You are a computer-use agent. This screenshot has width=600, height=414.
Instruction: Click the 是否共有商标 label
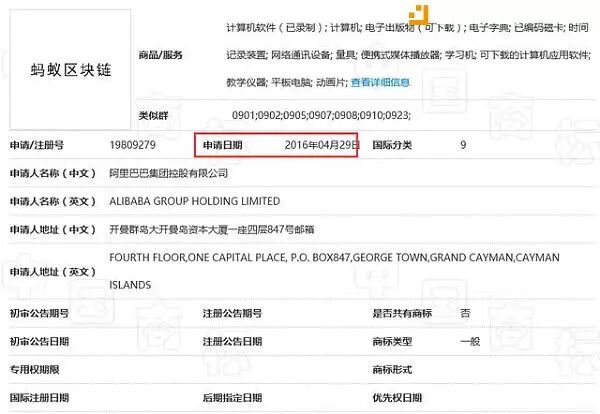(x=402, y=313)
